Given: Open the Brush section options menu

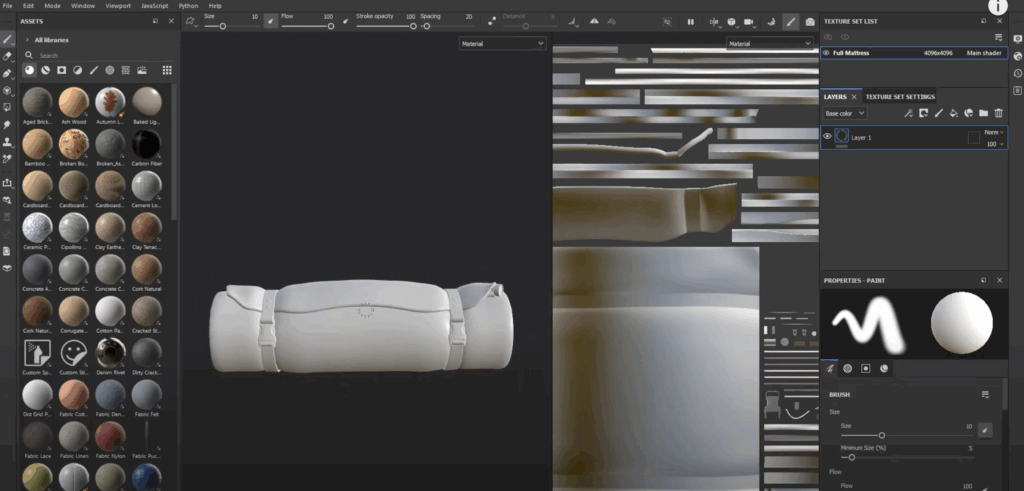Looking at the screenshot, I should 985,394.
